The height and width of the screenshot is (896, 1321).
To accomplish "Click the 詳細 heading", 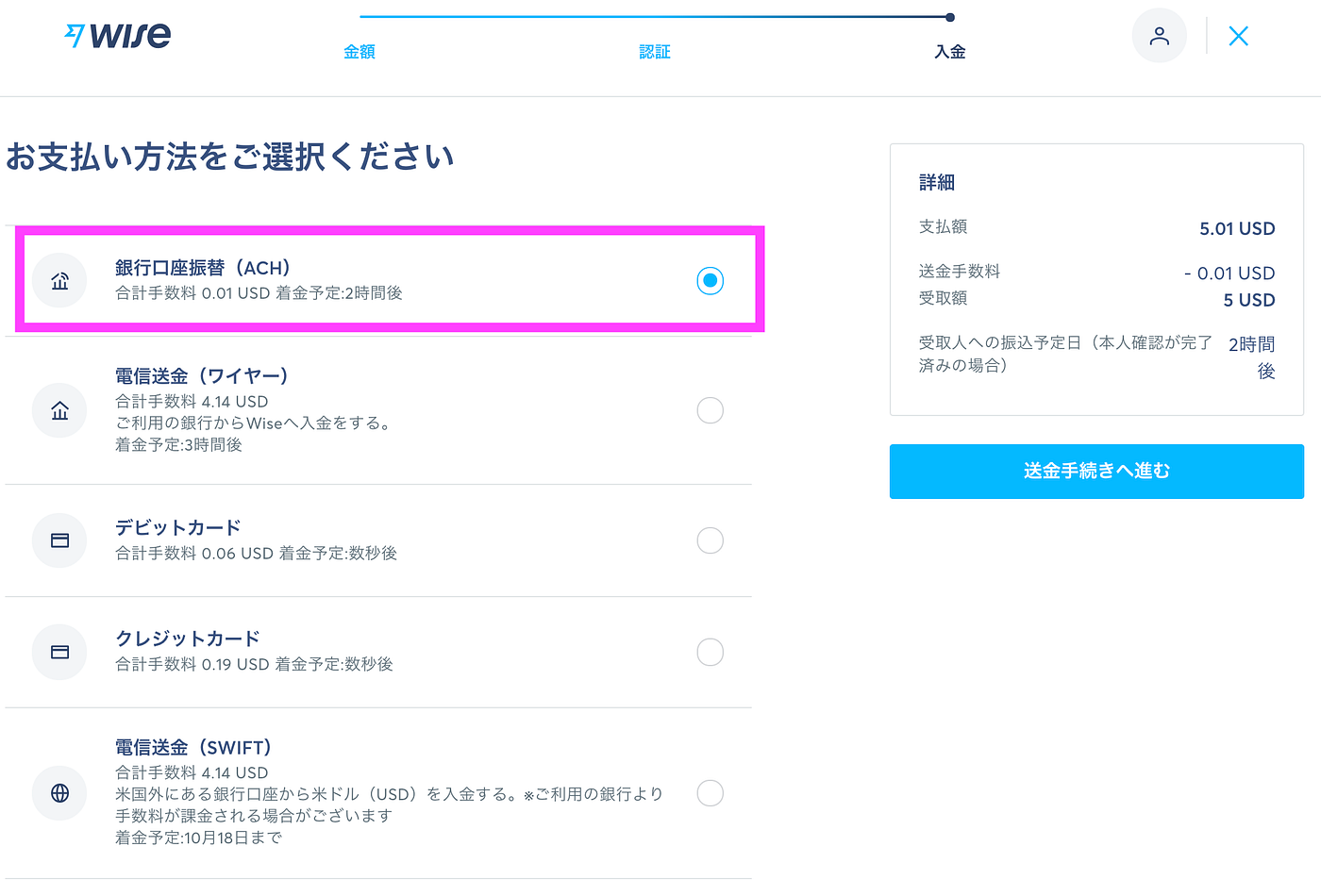I will [937, 182].
